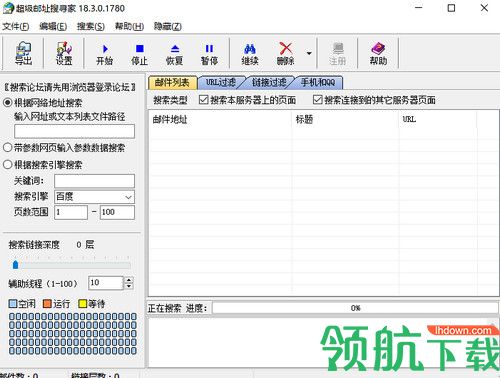Click the application icon in title bar
500x378 pixels.
[x=8, y=8]
